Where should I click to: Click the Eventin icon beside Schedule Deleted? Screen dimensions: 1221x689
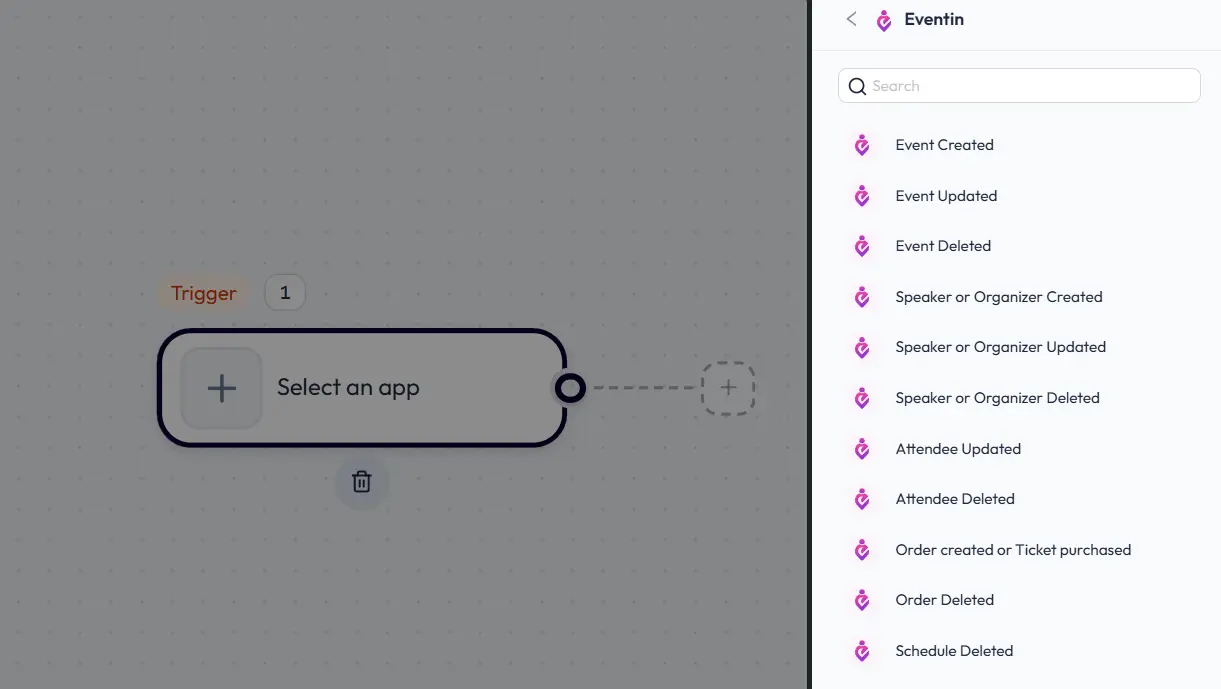[x=861, y=651]
